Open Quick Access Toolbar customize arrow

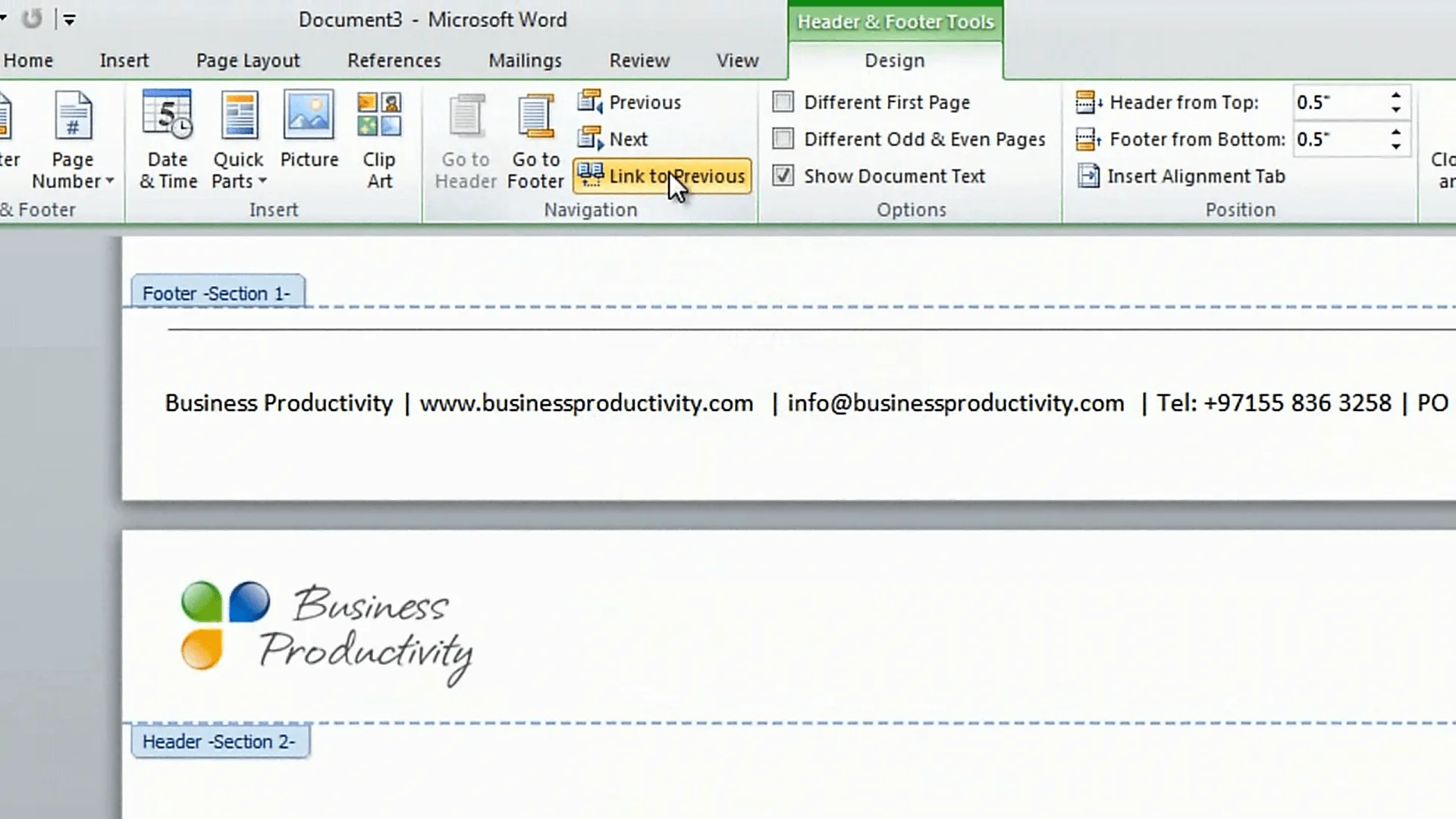[69, 20]
